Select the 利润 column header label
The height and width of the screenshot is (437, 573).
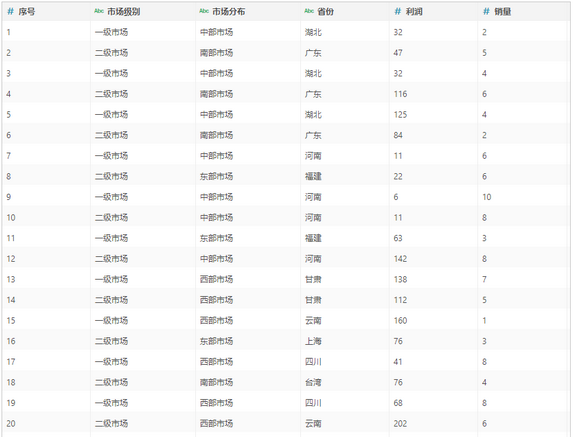coord(414,12)
